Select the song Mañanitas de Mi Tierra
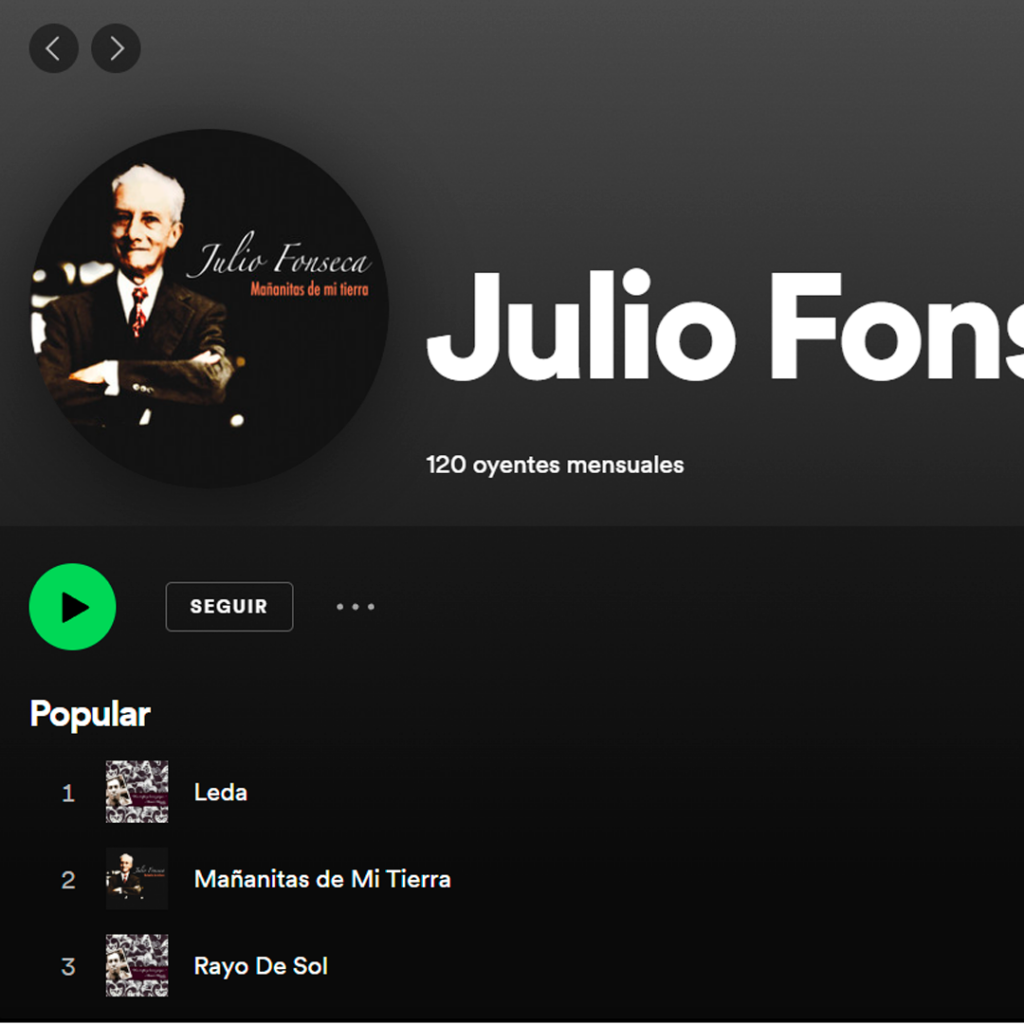1024x1024 pixels. click(323, 879)
